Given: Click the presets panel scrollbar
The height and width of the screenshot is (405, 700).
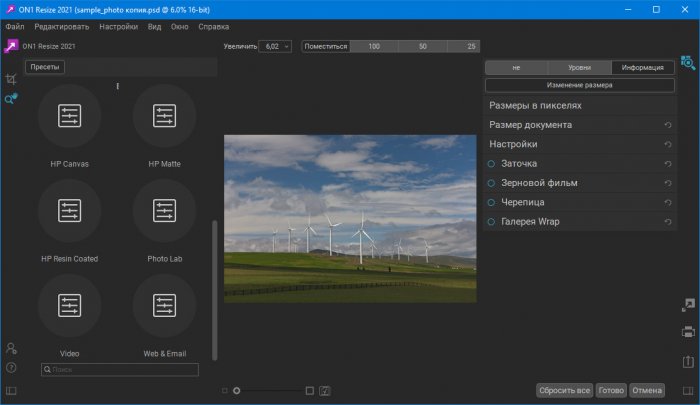Looking at the screenshot, I should (x=215, y=290).
